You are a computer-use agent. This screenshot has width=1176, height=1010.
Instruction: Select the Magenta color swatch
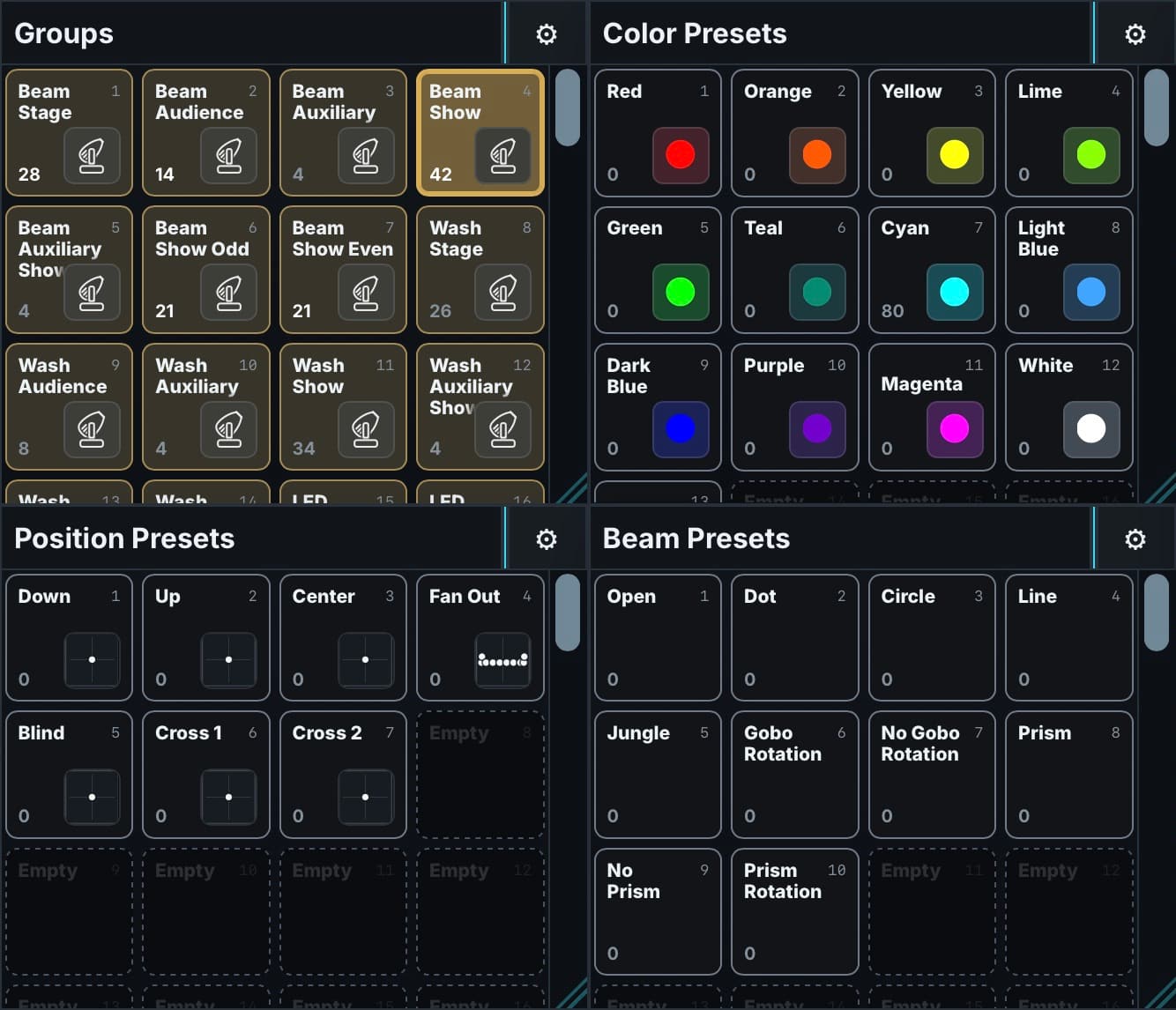click(955, 429)
